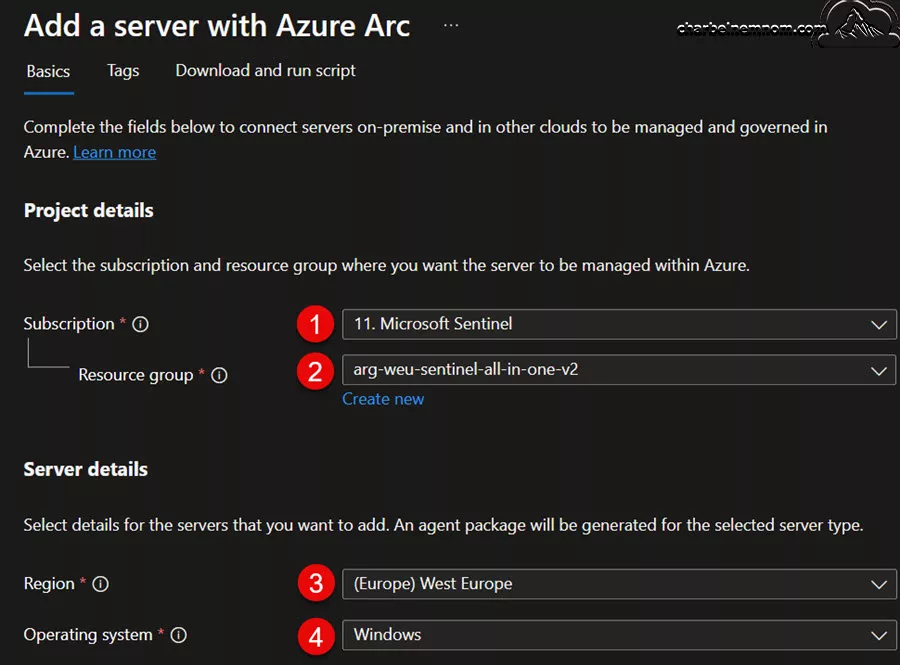Open the Basics tab
This screenshot has width=900, height=665.
48,71
